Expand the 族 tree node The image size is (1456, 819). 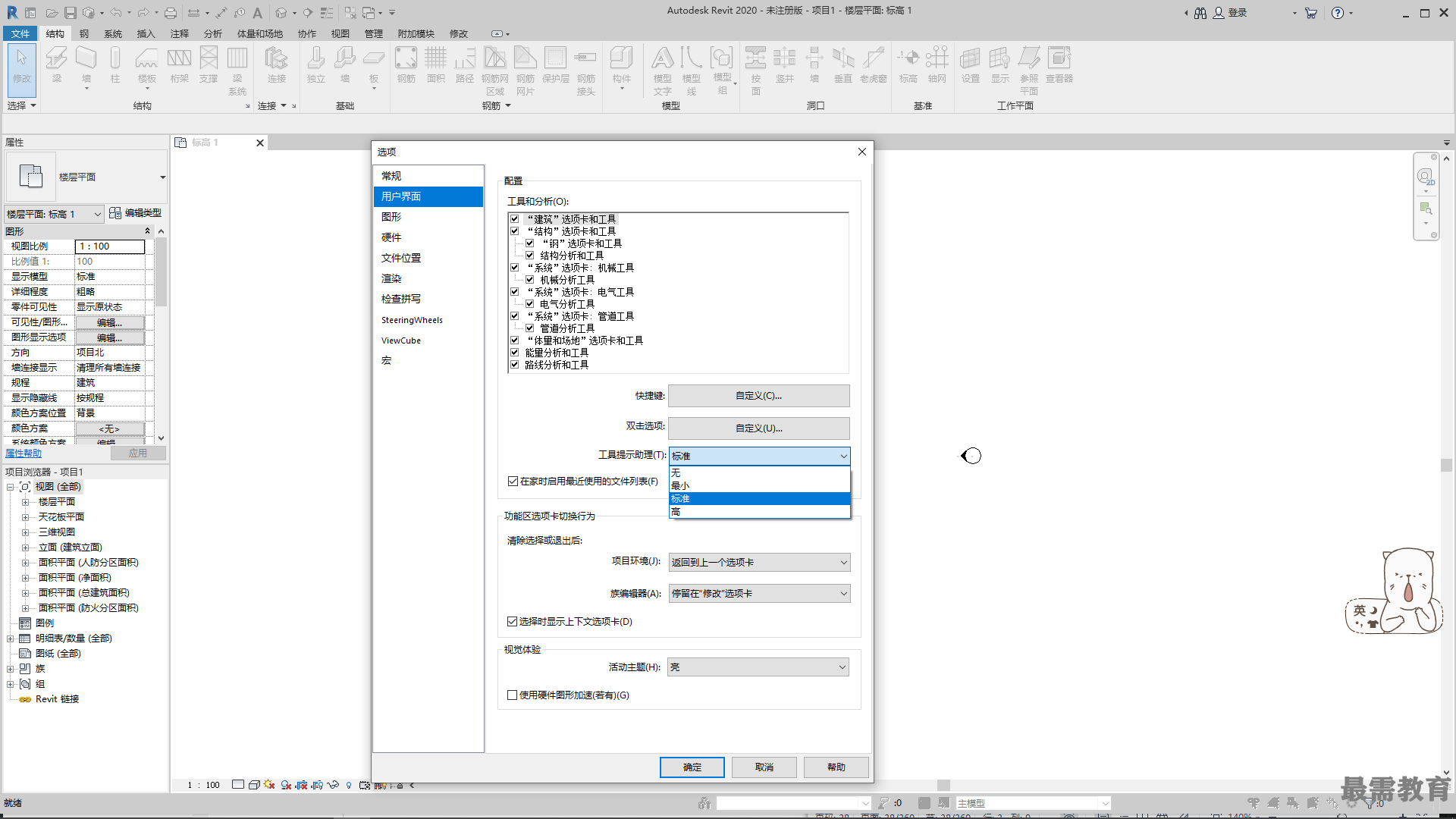click(x=10, y=669)
